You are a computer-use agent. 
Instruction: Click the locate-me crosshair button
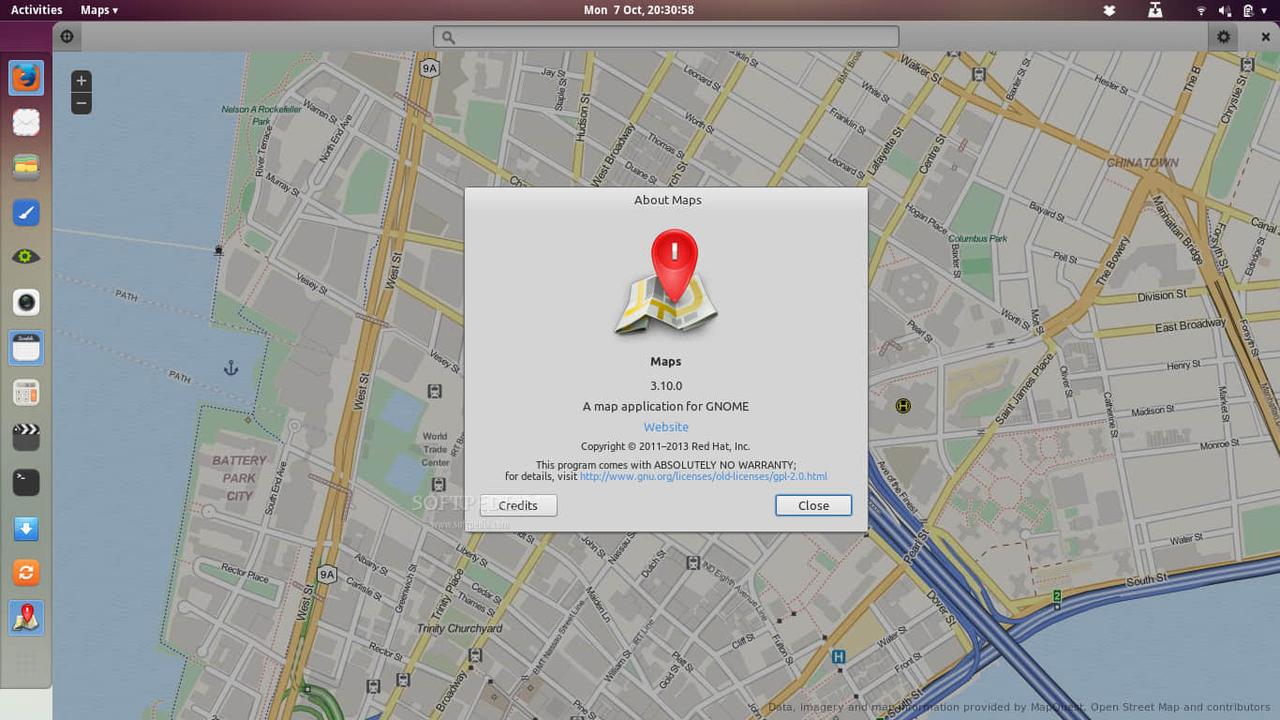pyautogui.click(x=67, y=37)
